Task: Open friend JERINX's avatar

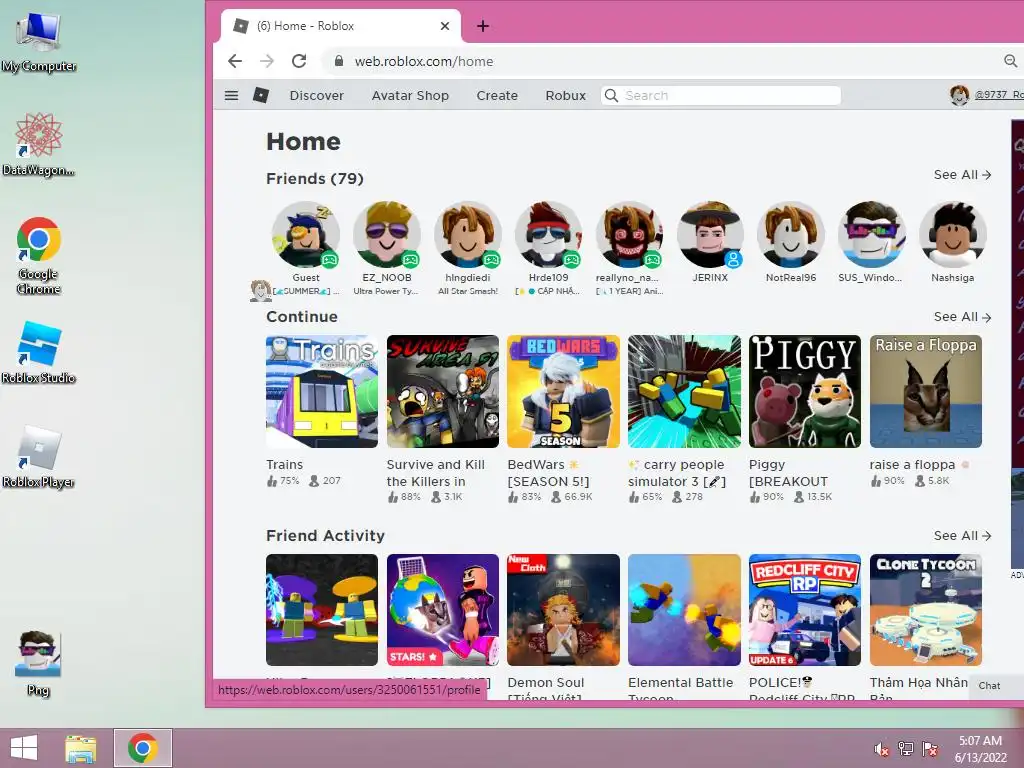Action: coord(710,235)
